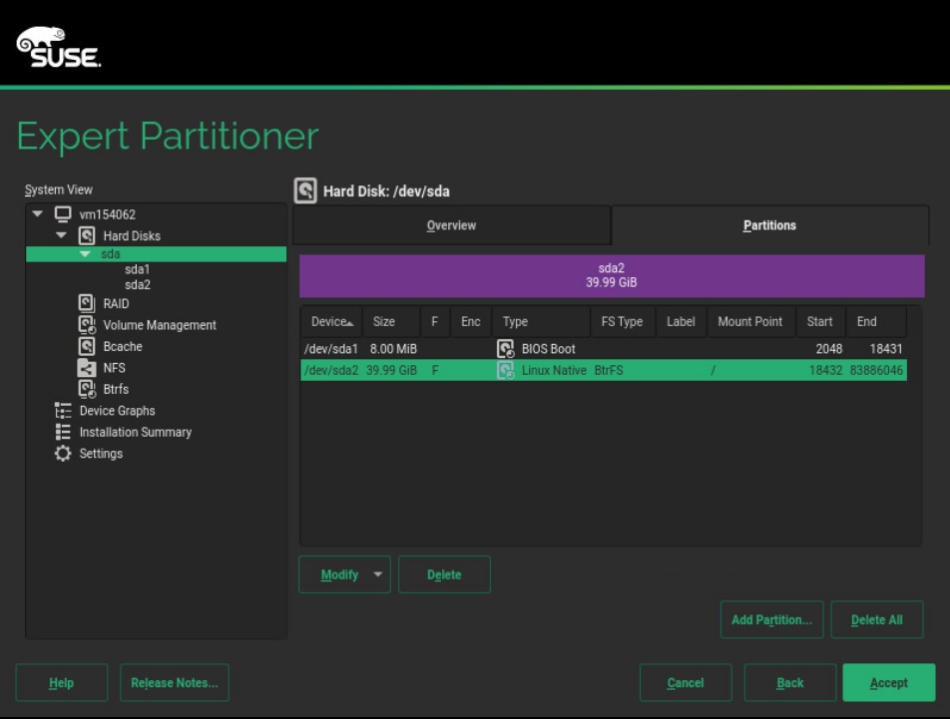Click the Btrfs icon in sidebar

(x=87, y=389)
